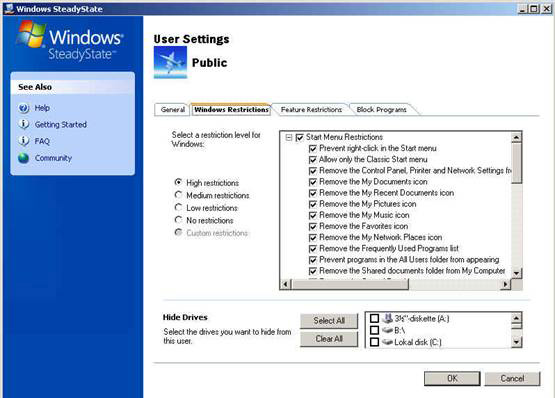Image resolution: width=555 pixels, height=398 pixels.
Task: Click the B:\ drive icon
Action: (x=388, y=330)
